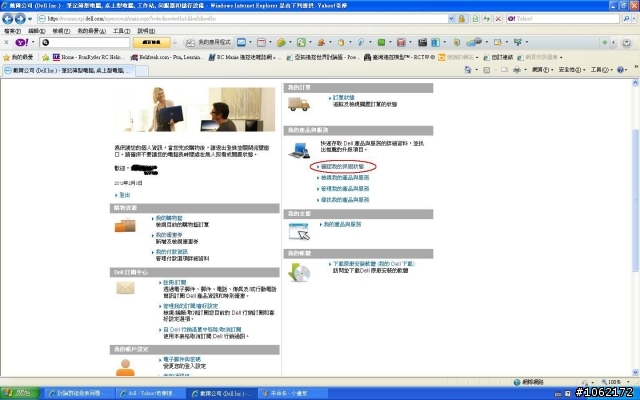Expand the Page (網頁) command bar menu

click(x=543, y=70)
